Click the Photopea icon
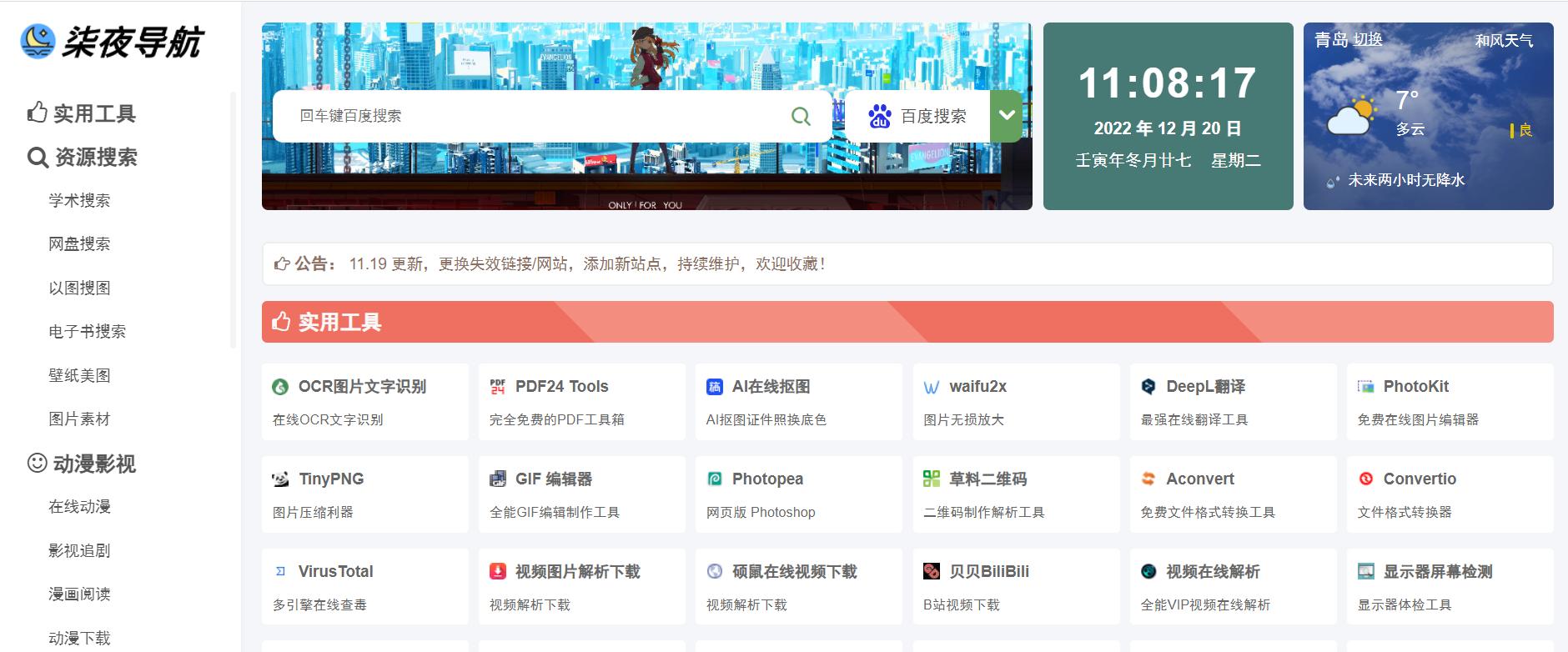Viewport: 1568px width, 652px height. (715, 479)
